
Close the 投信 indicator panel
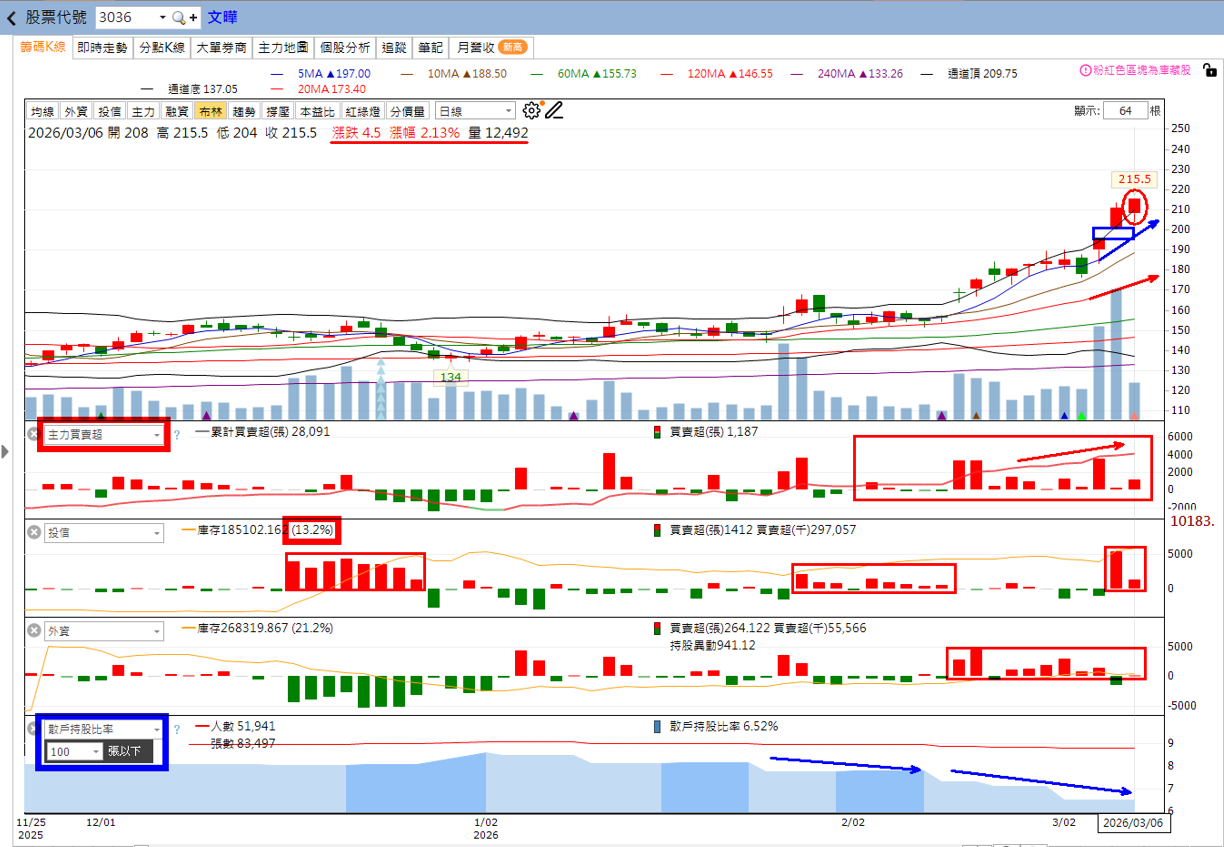(x=33, y=533)
